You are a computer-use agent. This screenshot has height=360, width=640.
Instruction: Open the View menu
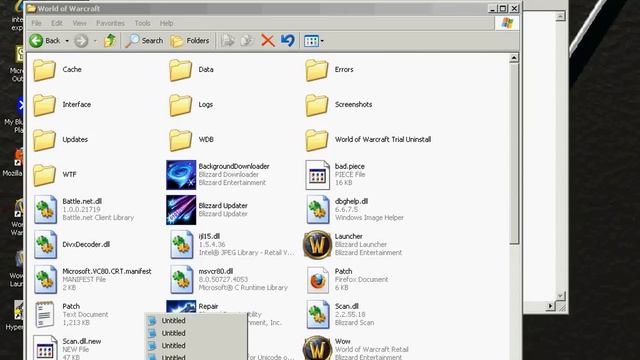[x=79, y=23]
